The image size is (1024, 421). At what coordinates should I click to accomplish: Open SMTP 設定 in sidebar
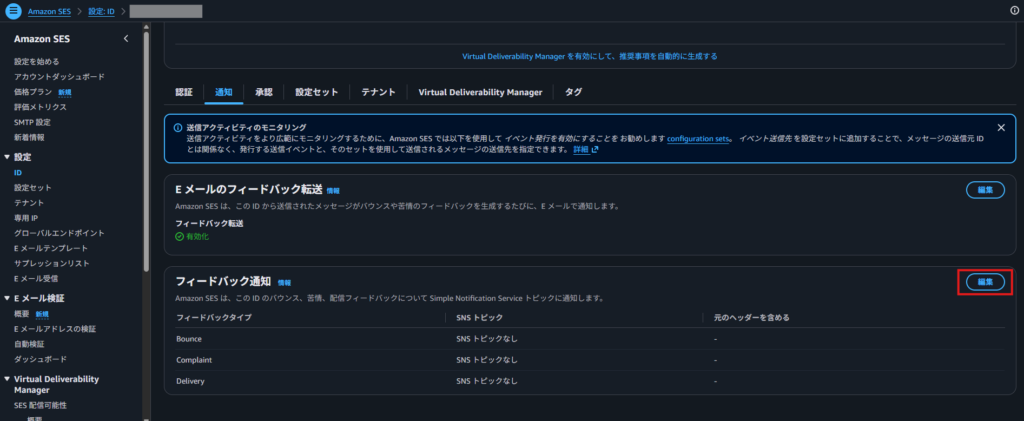(32, 122)
